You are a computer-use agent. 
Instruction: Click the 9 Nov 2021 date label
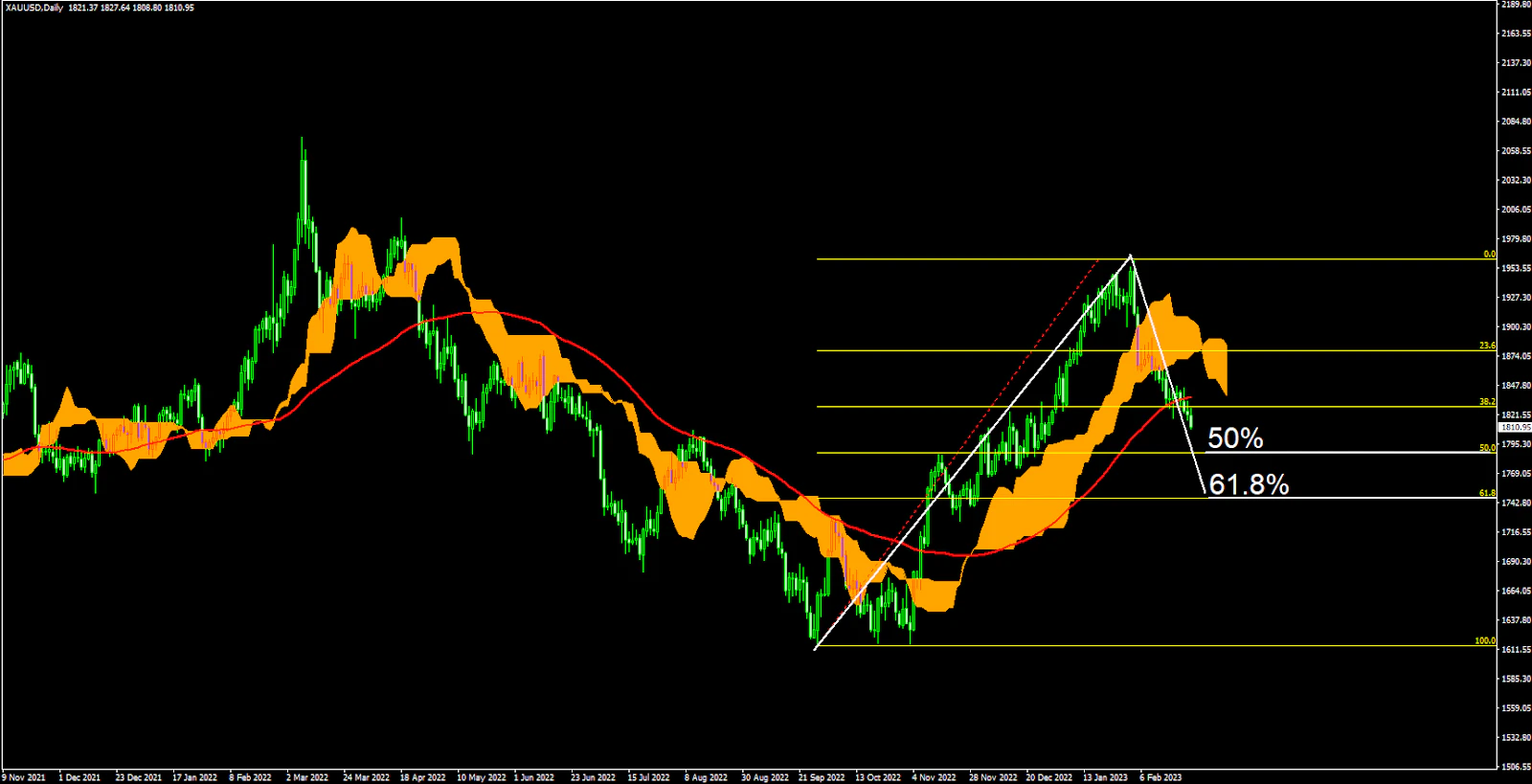[24, 777]
